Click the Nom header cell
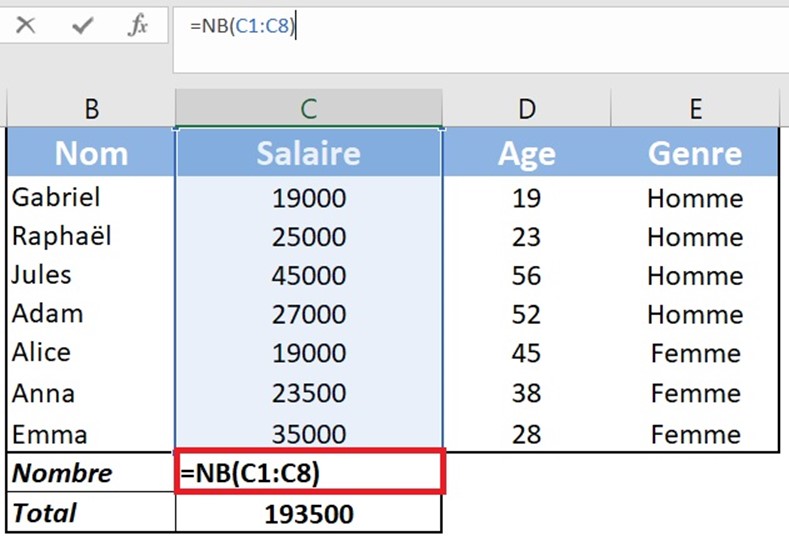This screenshot has height=536, width=789. 91,153
